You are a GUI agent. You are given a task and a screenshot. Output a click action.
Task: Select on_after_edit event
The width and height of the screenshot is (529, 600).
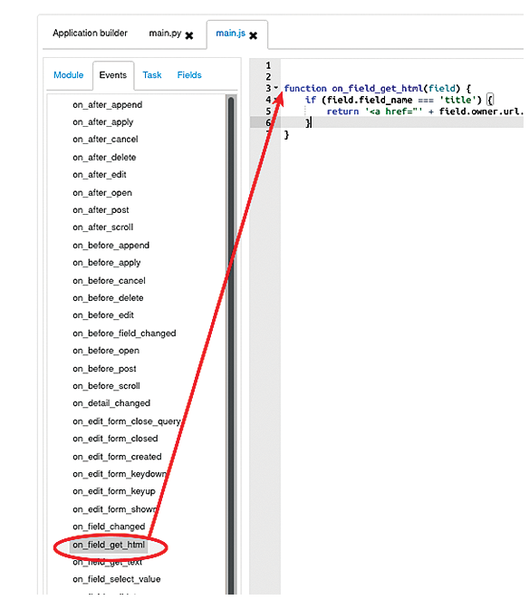pos(100,175)
